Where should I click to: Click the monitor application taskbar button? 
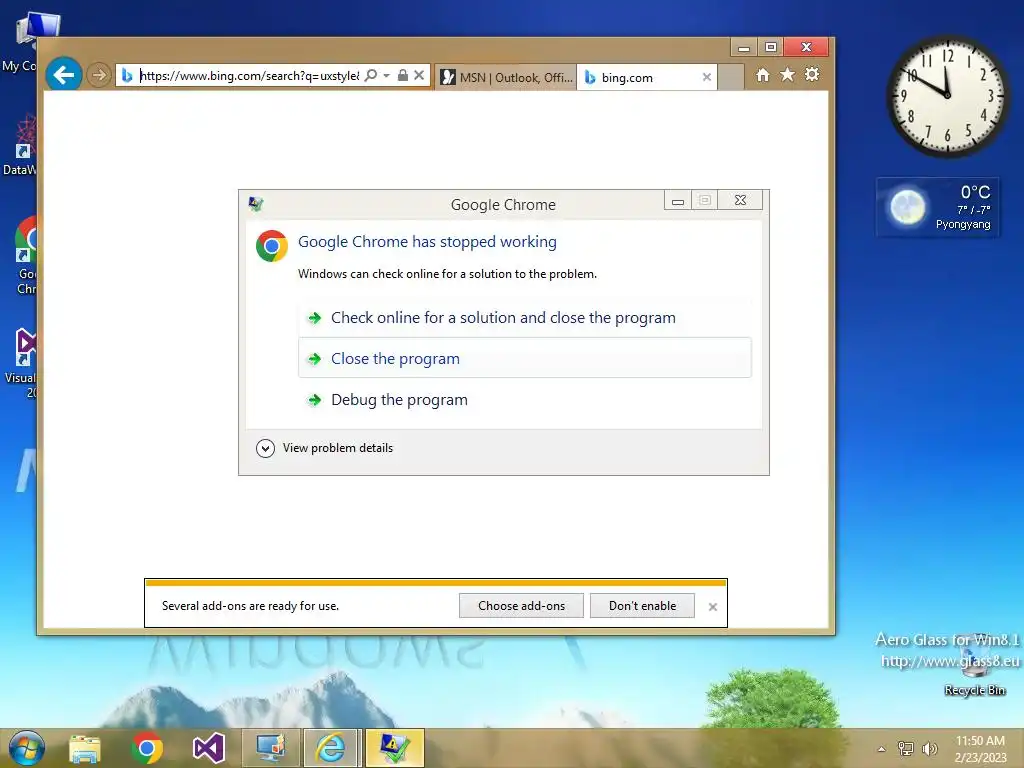pyautogui.click(x=270, y=748)
